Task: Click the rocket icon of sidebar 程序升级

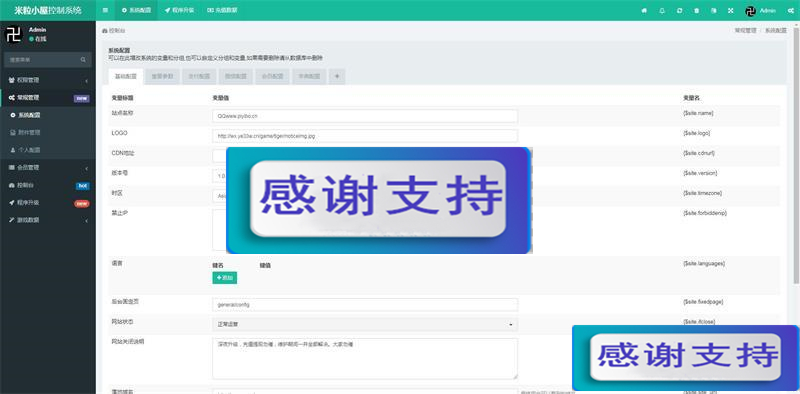Action: [x=11, y=203]
